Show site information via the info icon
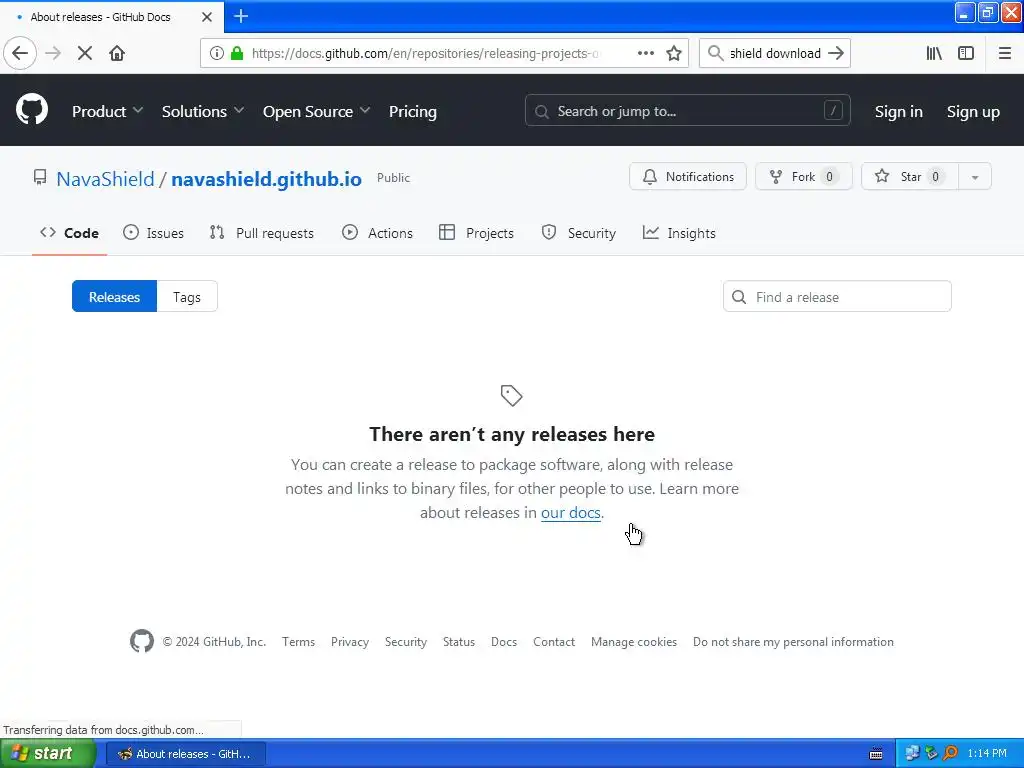 click(x=217, y=53)
